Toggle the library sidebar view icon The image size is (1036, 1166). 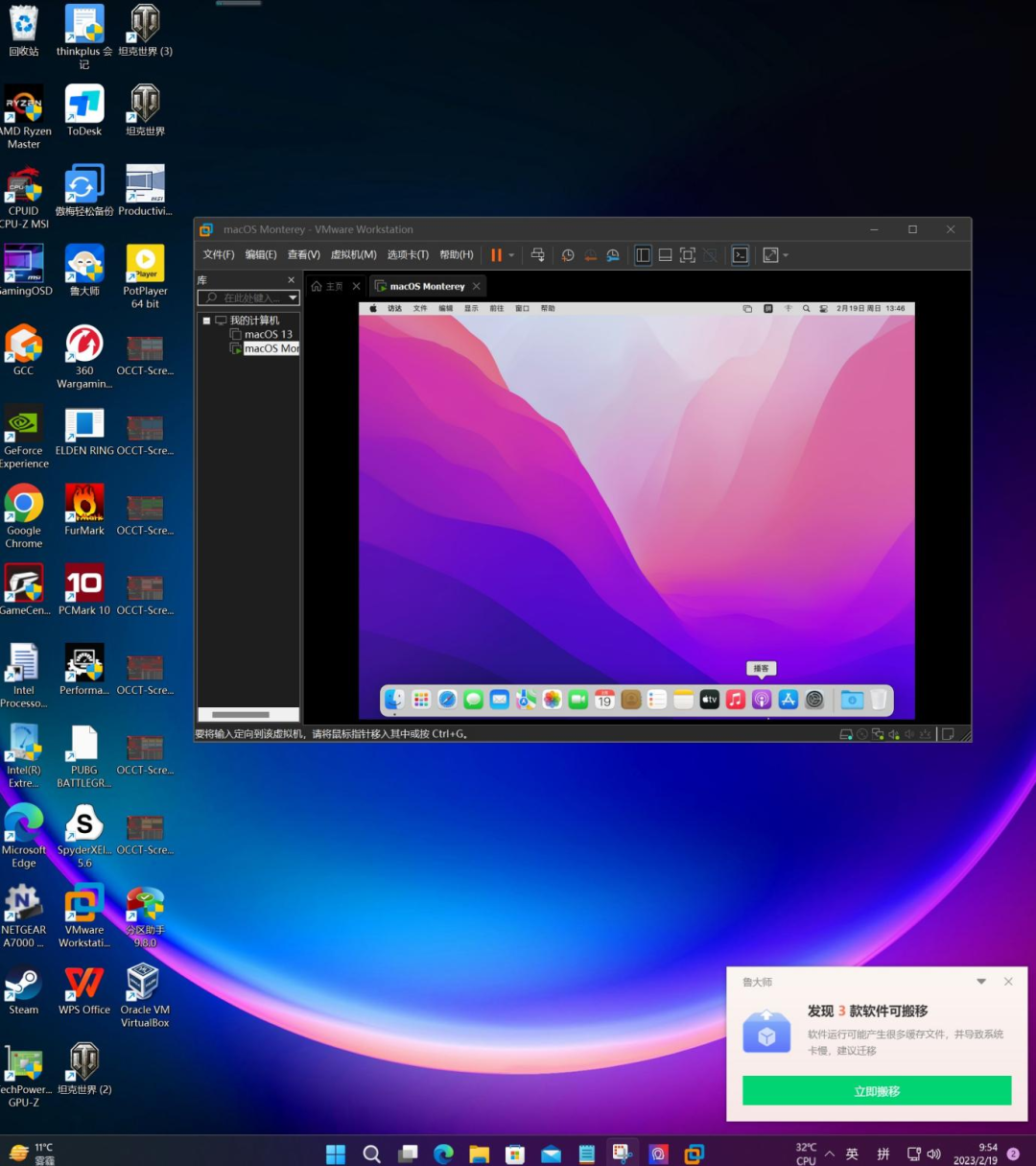[643, 255]
